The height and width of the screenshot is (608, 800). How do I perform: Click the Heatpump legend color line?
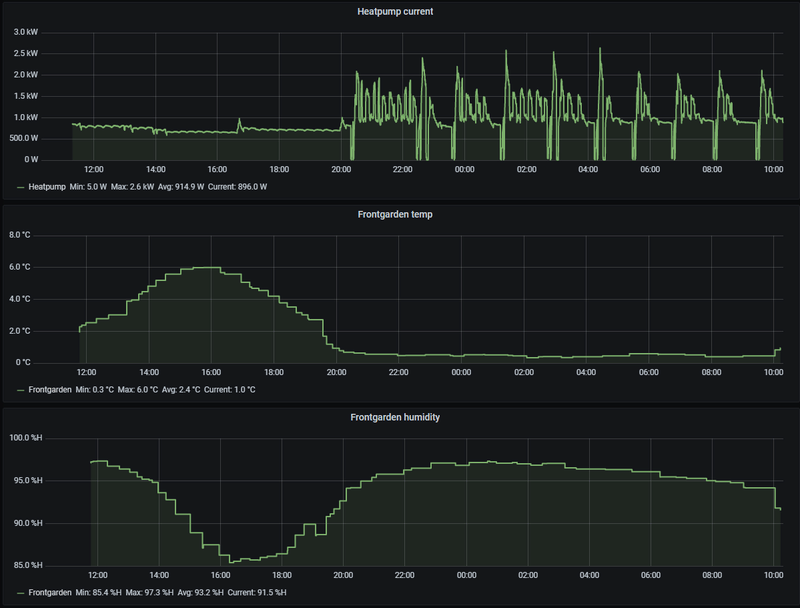(20, 187)
